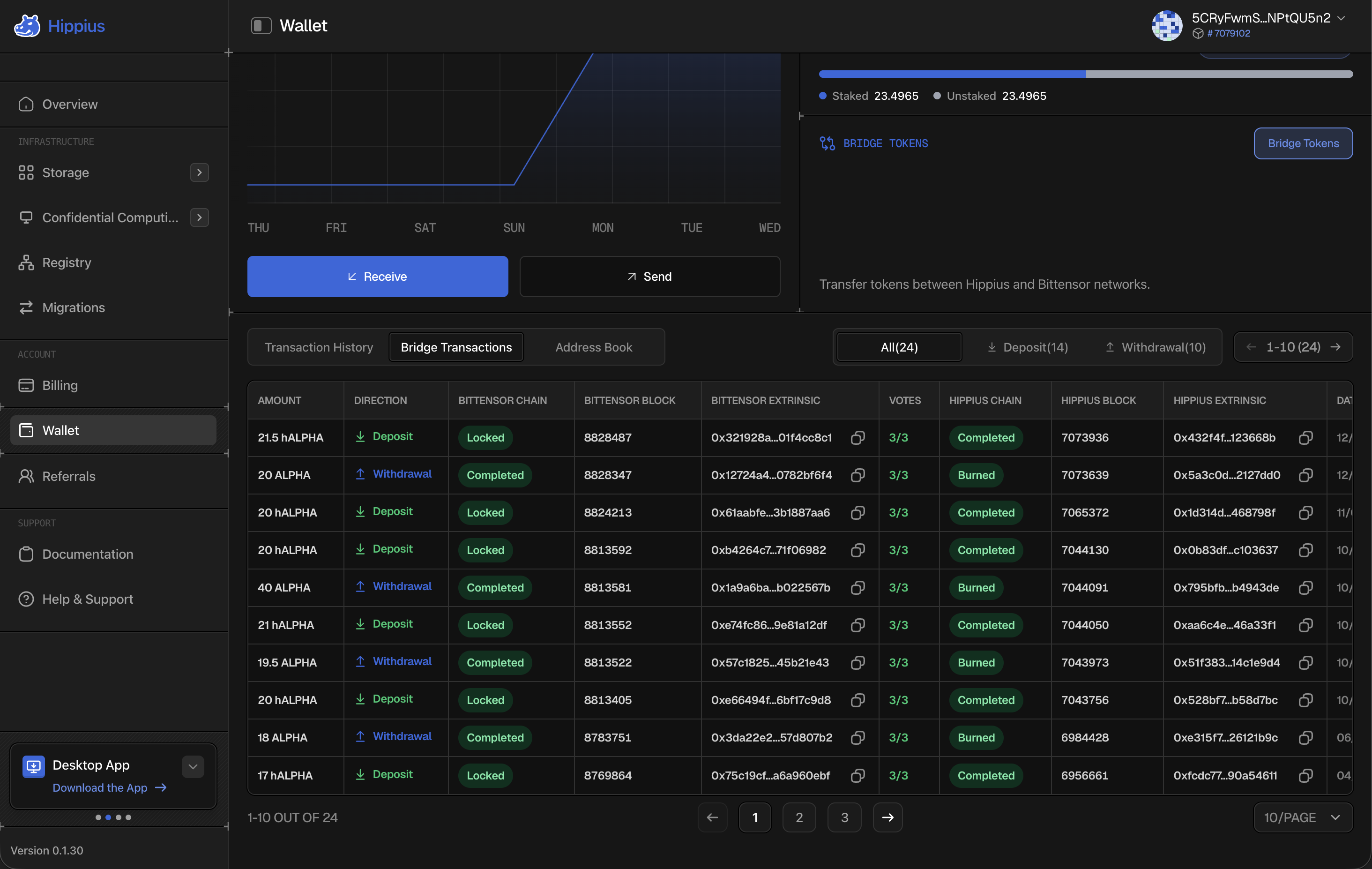Image resolution: width=1372 pixels, height=869 pixels.
Task: Copy Bittensor extrinsic 0xe74fc86...9e81a12df
Action: tap(857, 625)
